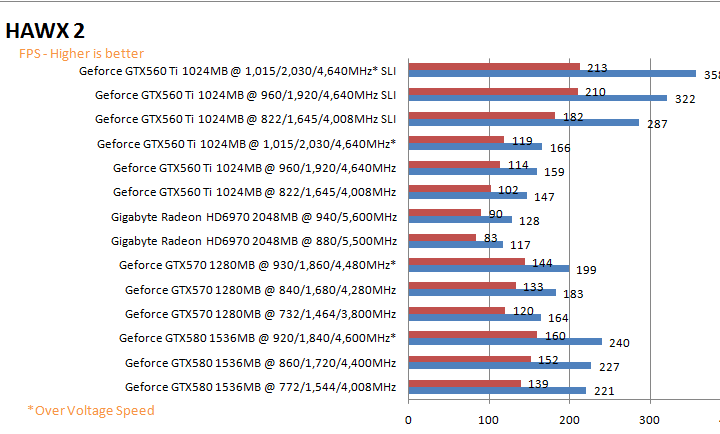Click the GTX570 840/1,680/4,280MHz label
Screen dimensions: 720x434
point(260,290)
